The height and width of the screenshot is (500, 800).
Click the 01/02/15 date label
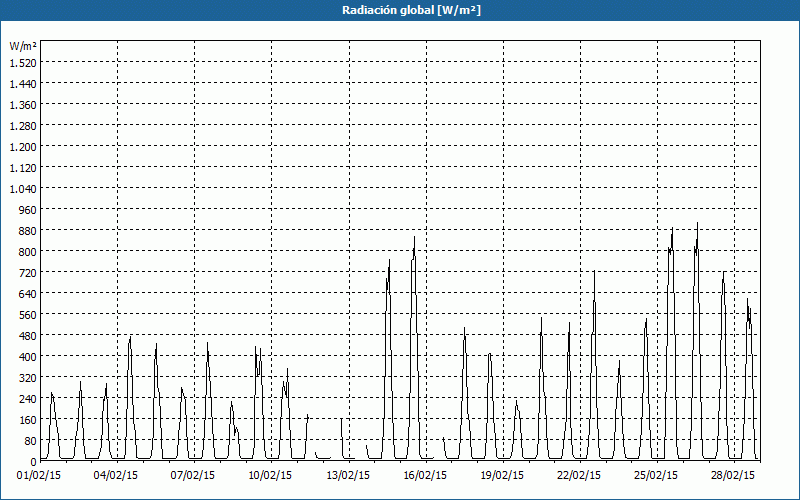coord(39,476)
